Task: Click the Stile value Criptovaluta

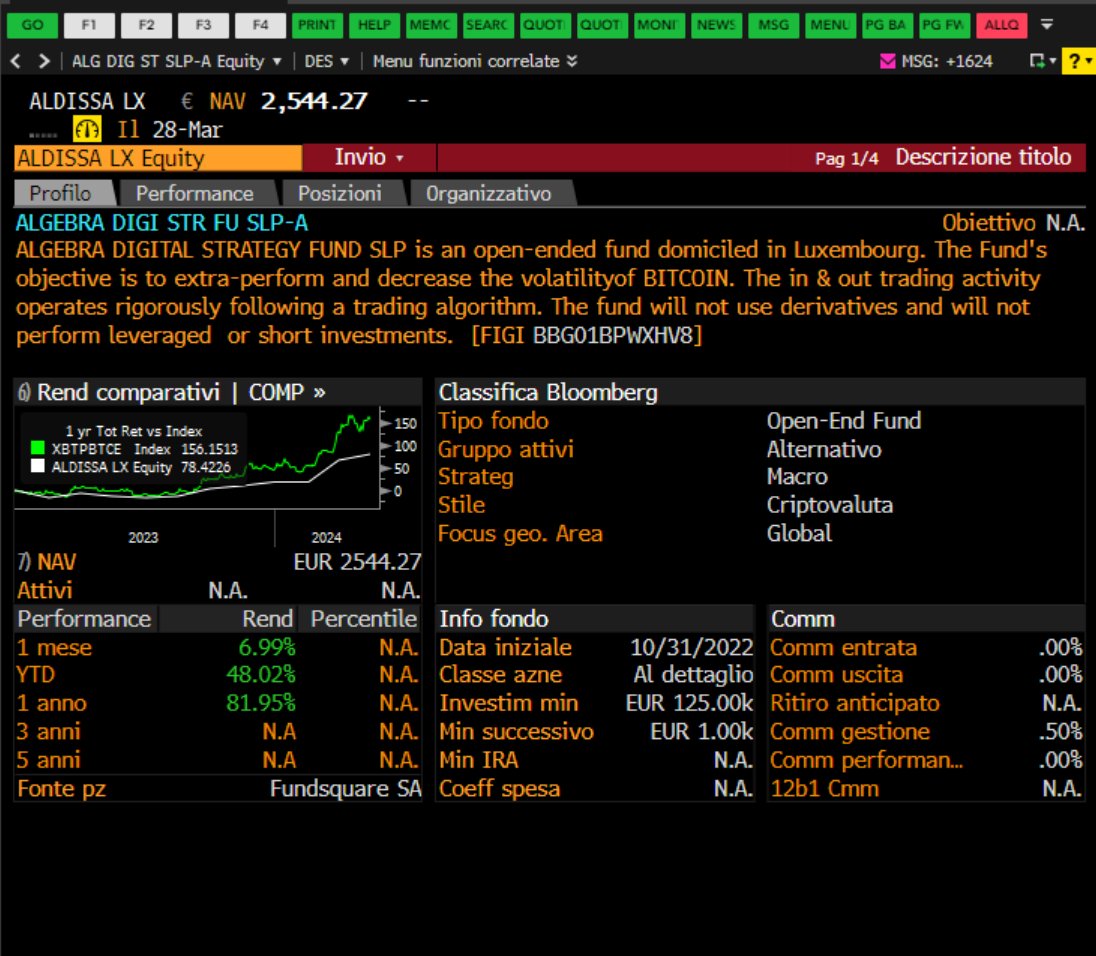Action: point(830,505)
